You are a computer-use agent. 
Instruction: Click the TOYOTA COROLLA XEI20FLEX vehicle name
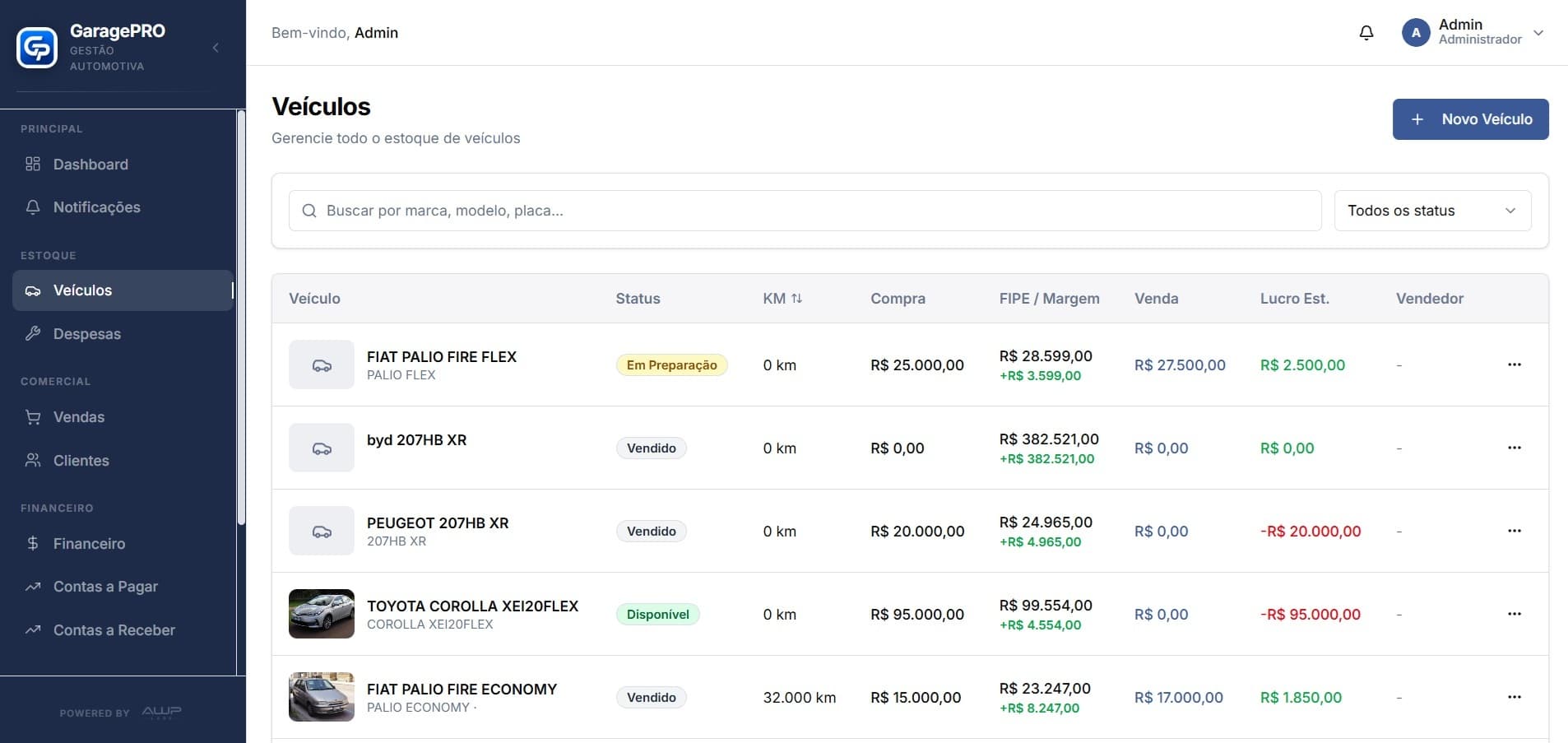coord(472,606)
